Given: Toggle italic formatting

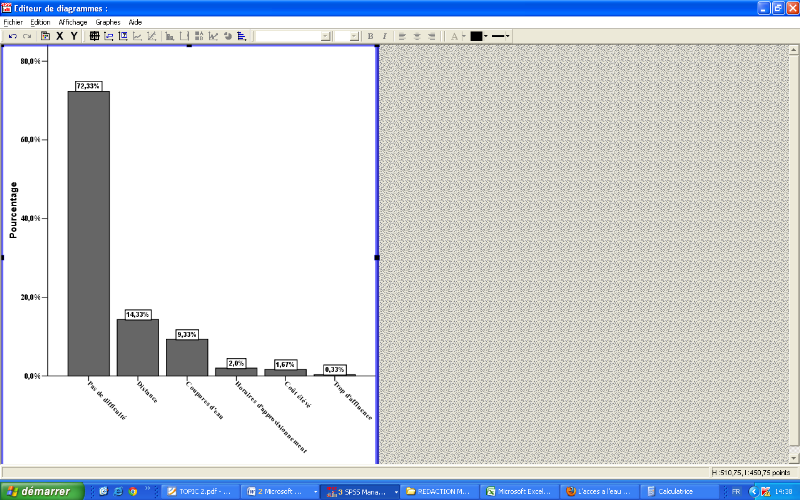Looking at the screenshot, I should pos(385,36).
